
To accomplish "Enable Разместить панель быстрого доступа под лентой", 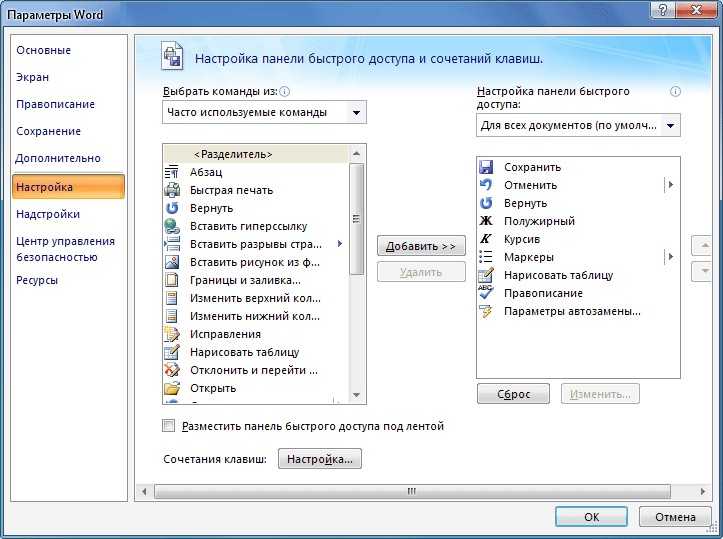I will coord(169,425).
